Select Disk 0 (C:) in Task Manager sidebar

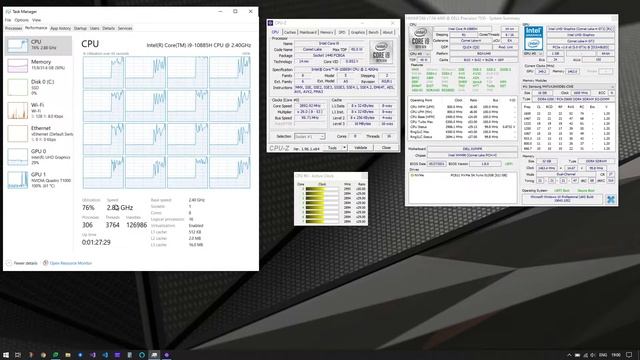pyautogui.click(x=38, y=87)
